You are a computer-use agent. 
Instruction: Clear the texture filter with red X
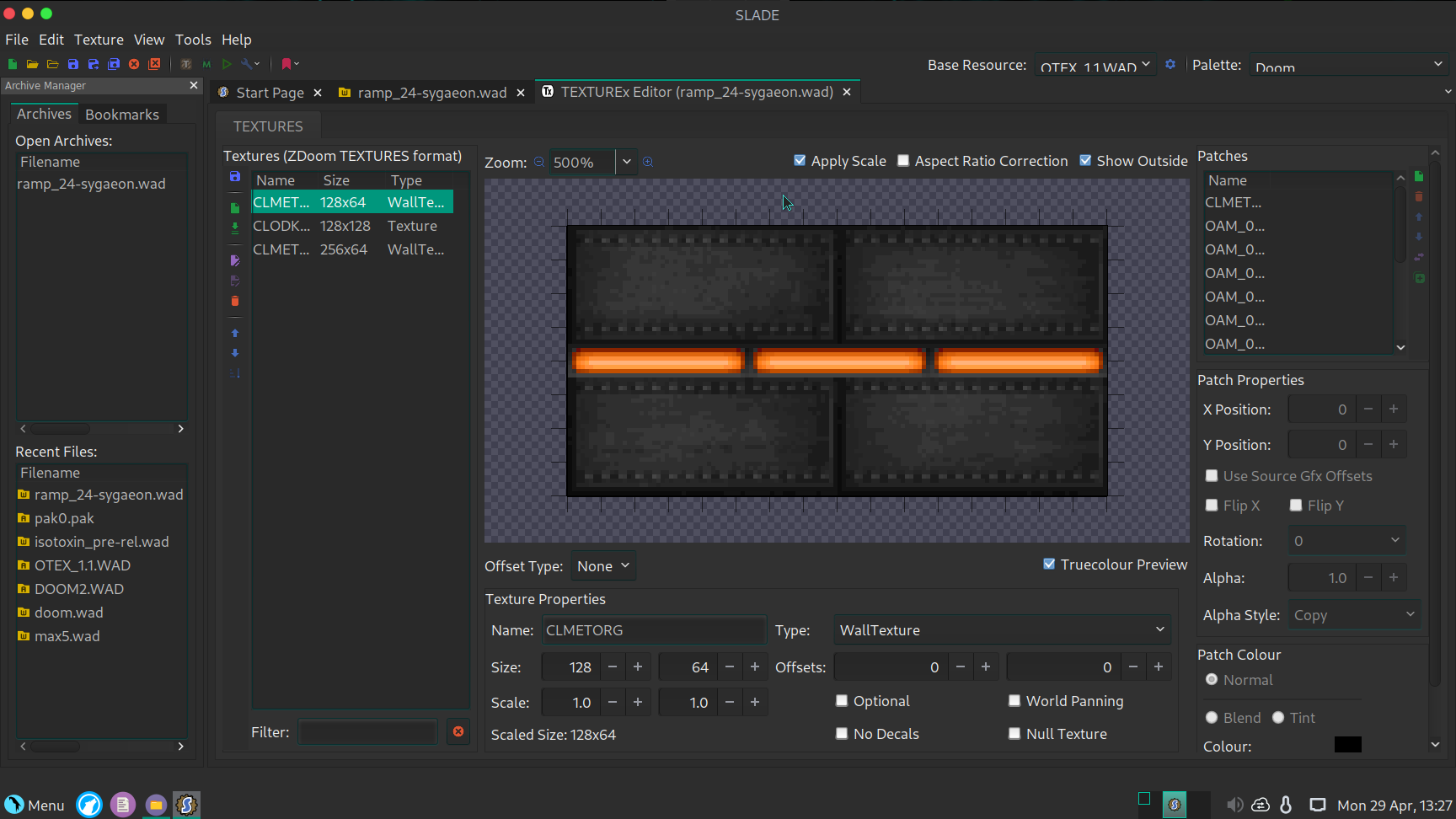click(x=458, y=731)
